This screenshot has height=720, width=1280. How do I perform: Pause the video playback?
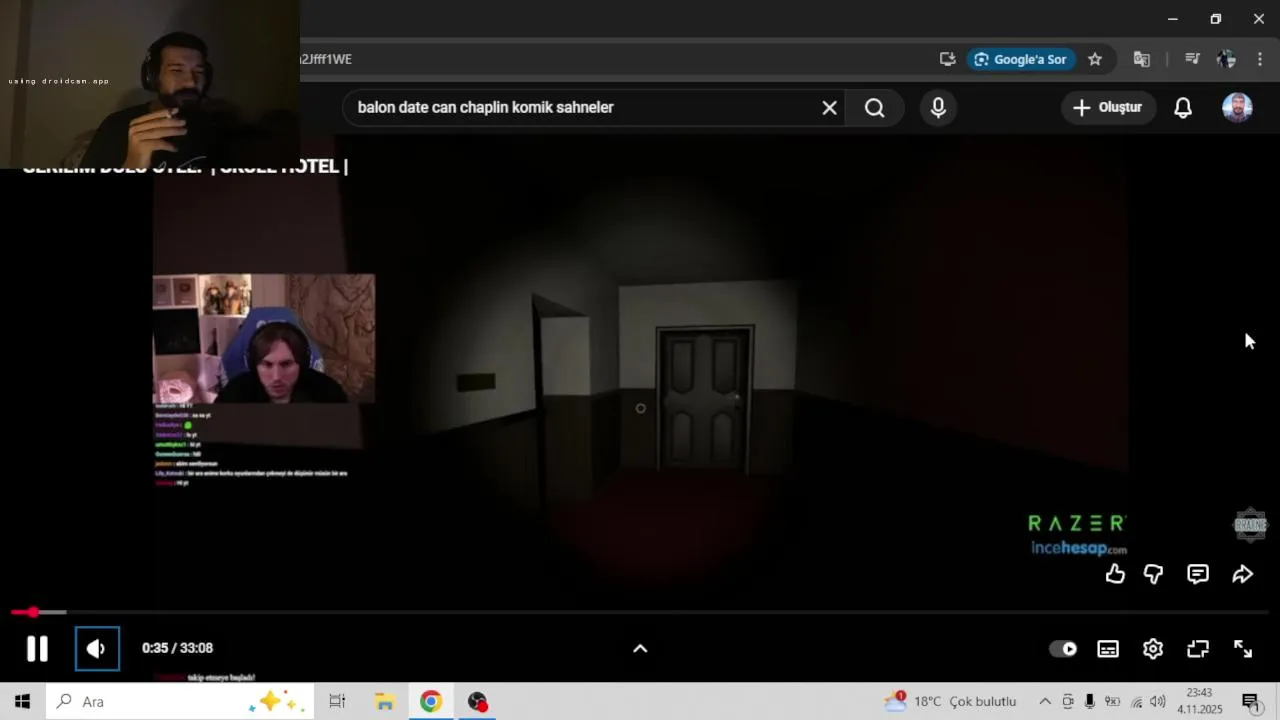click(37, 649)
